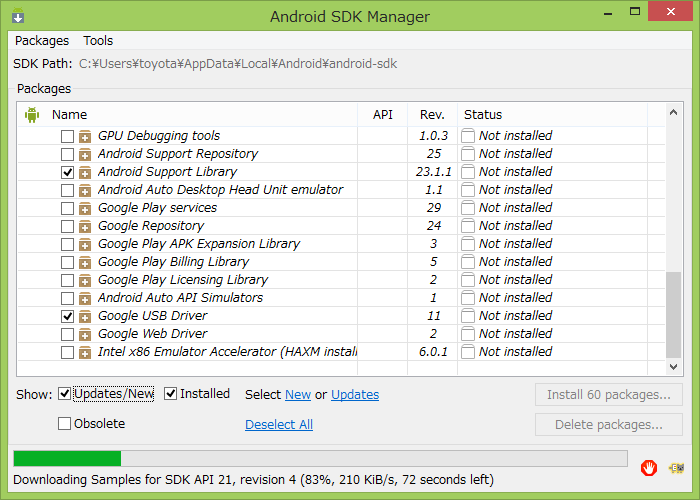Viewport: 700px width, 500px height.
Task: Click the Select New link
Action: pyautogui.click(x=298, y=395)
